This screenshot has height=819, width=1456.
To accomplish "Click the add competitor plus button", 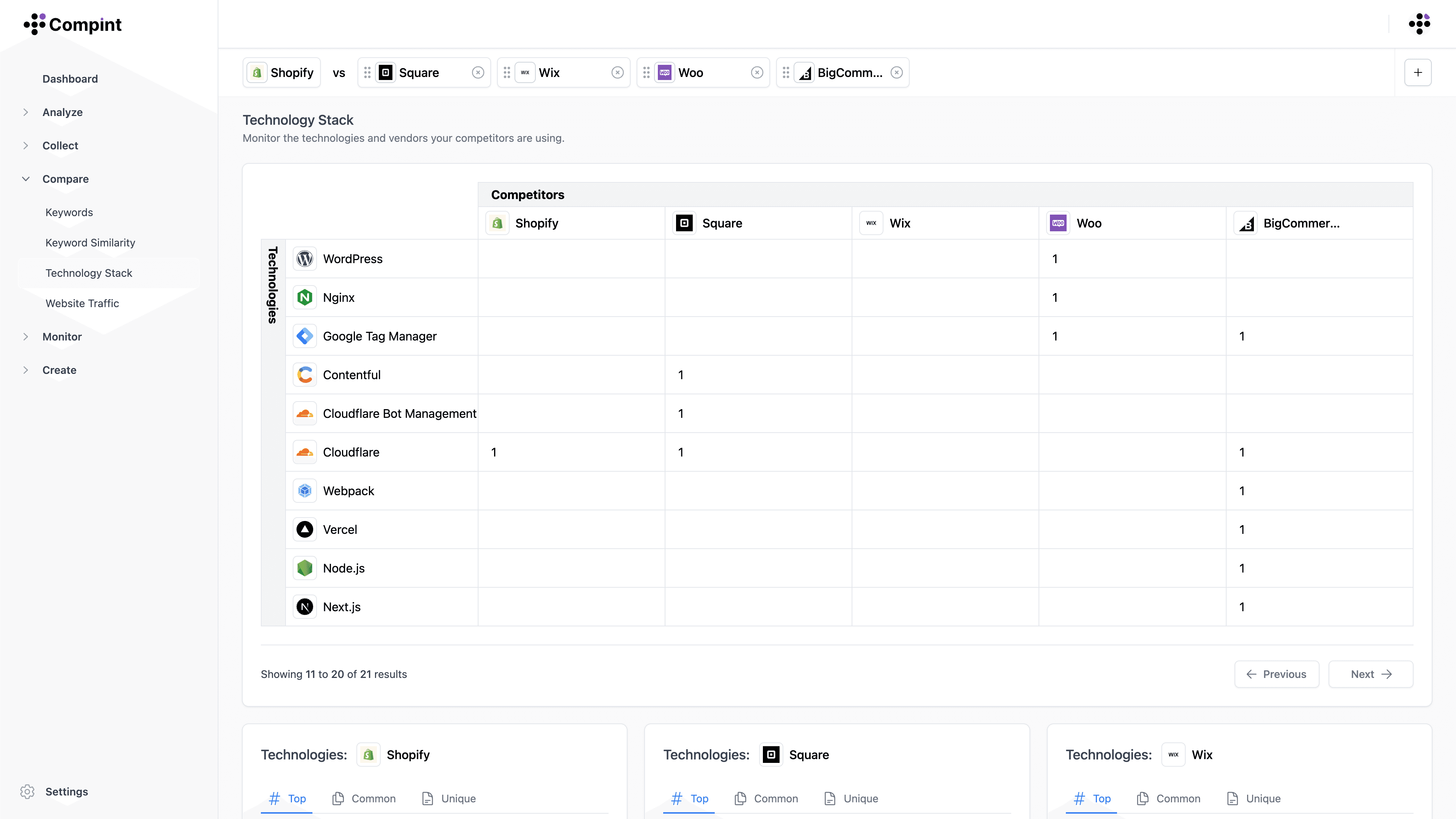I will pos(1418,72).
